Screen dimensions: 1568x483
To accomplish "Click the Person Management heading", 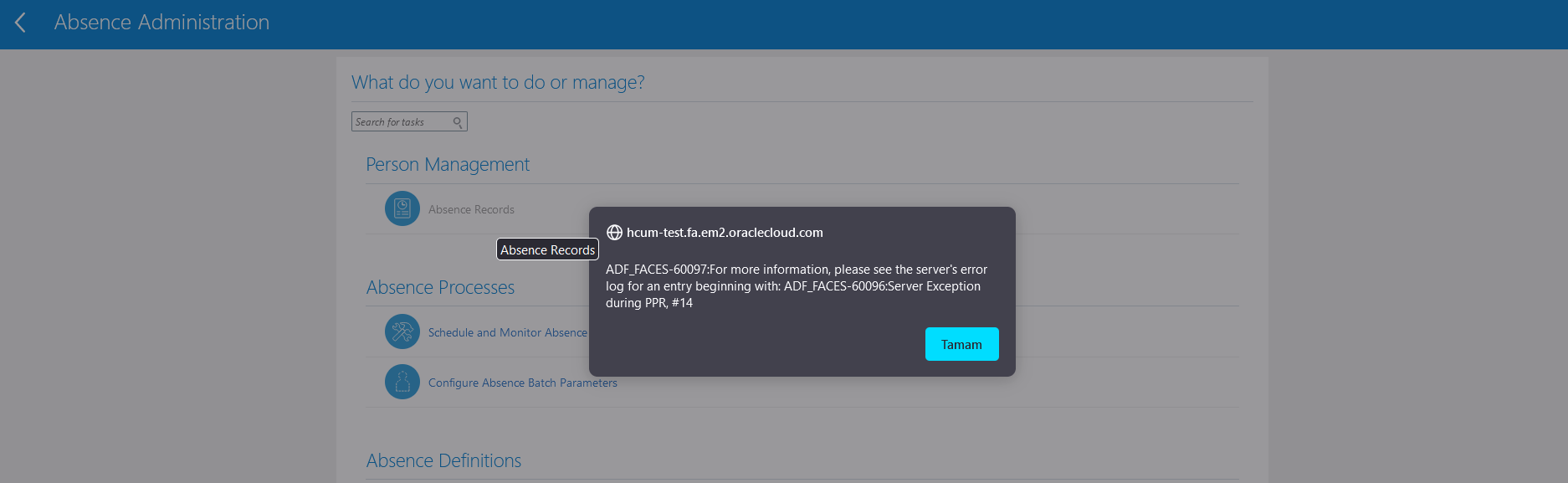I will [448, 164].
